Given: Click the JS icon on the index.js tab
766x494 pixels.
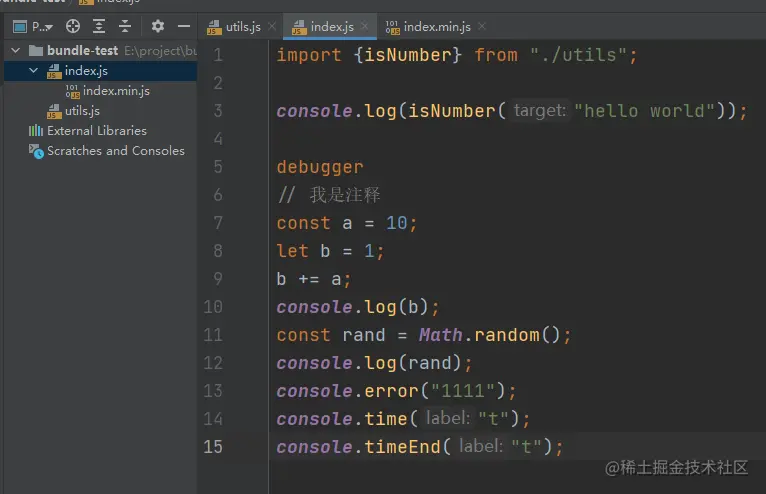Looking at the screenshot, I should pyautogui.click(x=299, y=27).
